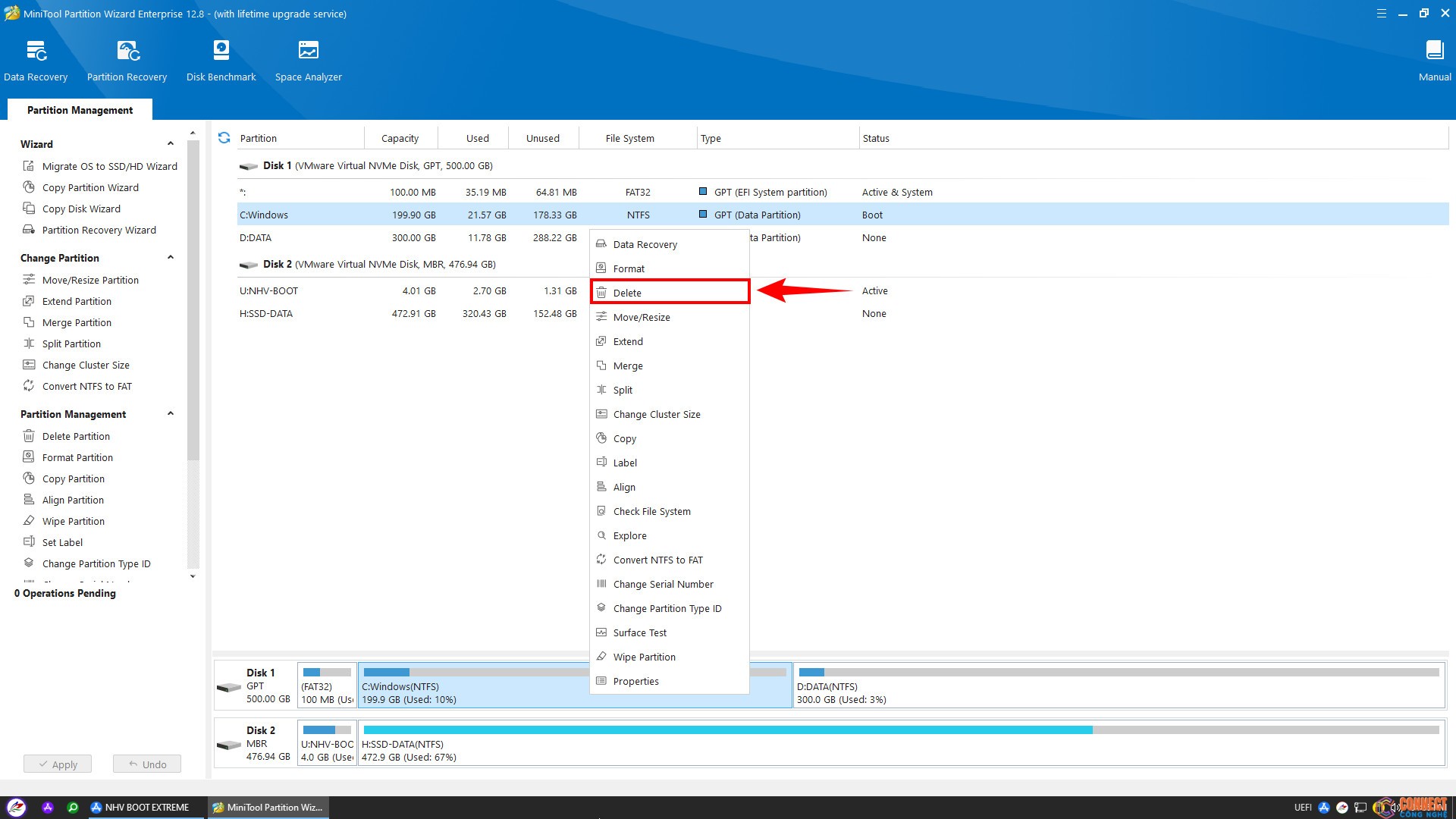Select H:SSD-DATA block in disk map
1456x819 pixels.
[902, 743]
